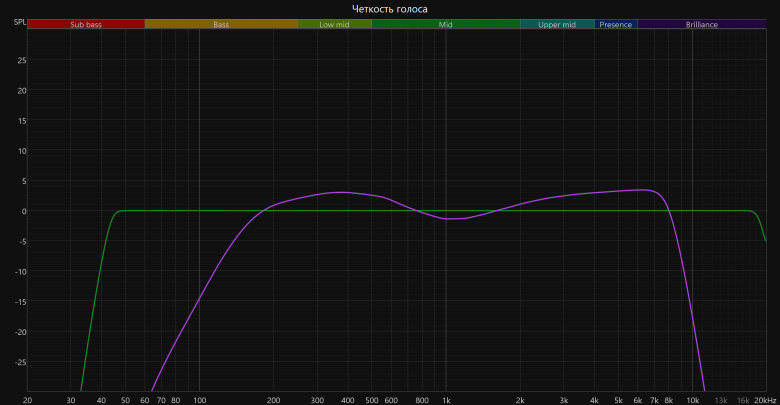The height and width of the screenshot is (405, 780).
Task: Click the 7k frequency label
Action: tap(654, 400)
